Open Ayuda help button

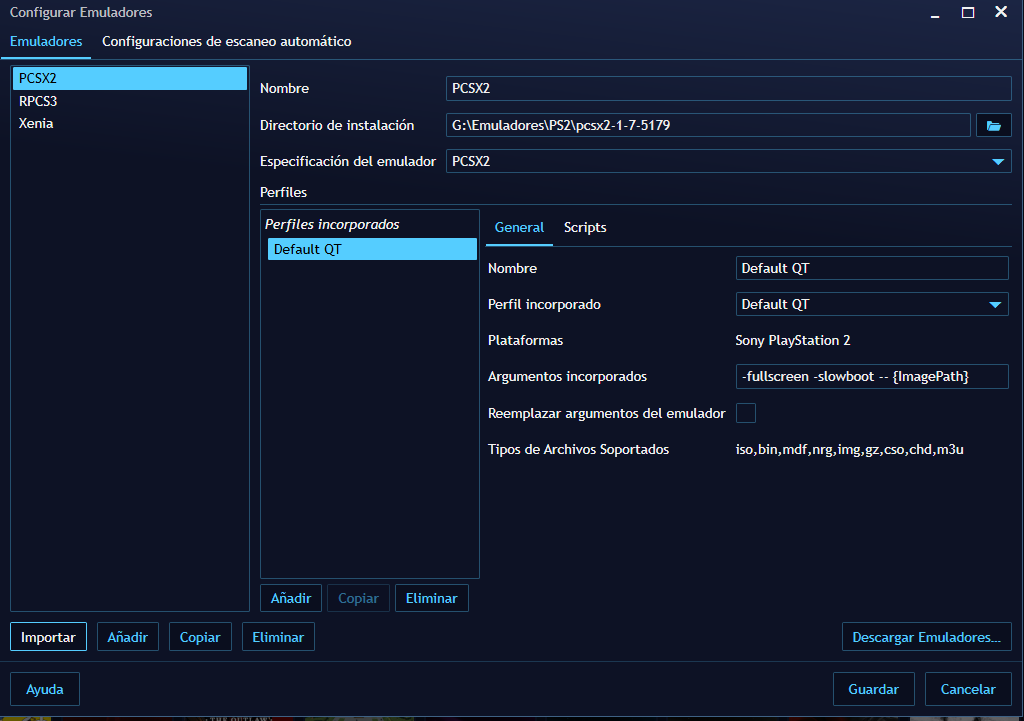click(x=45, y=689)
